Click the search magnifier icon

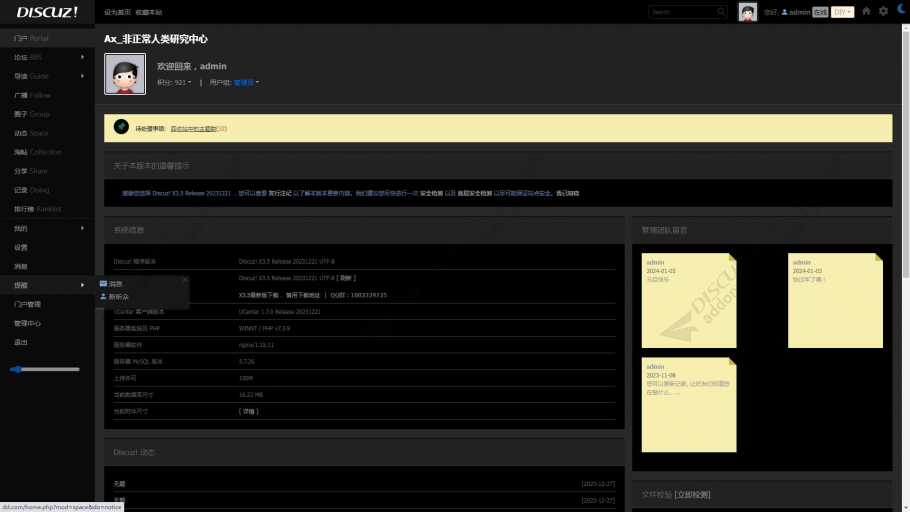click(721, 12)
